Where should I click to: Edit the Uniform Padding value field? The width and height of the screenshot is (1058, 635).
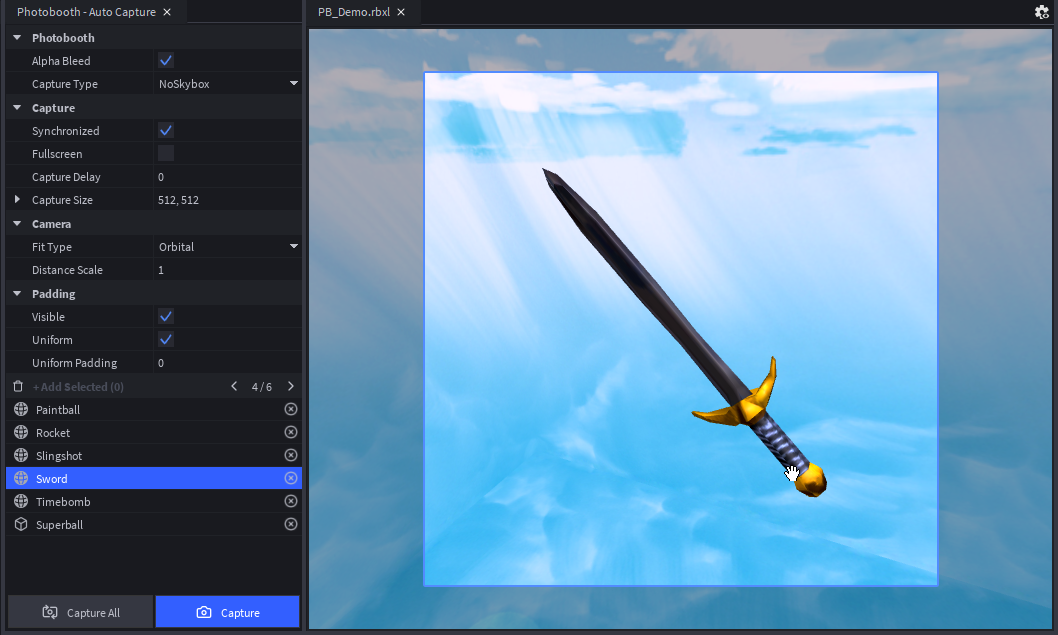[x=227, y=363]
